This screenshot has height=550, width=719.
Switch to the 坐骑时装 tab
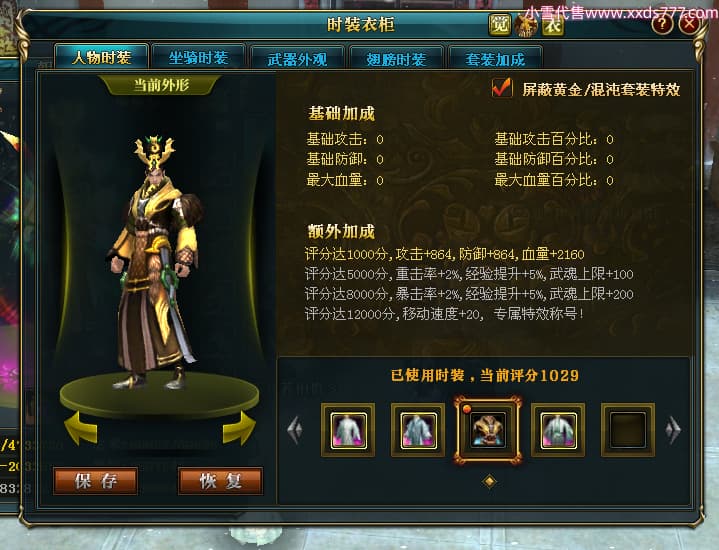[198, 57]
